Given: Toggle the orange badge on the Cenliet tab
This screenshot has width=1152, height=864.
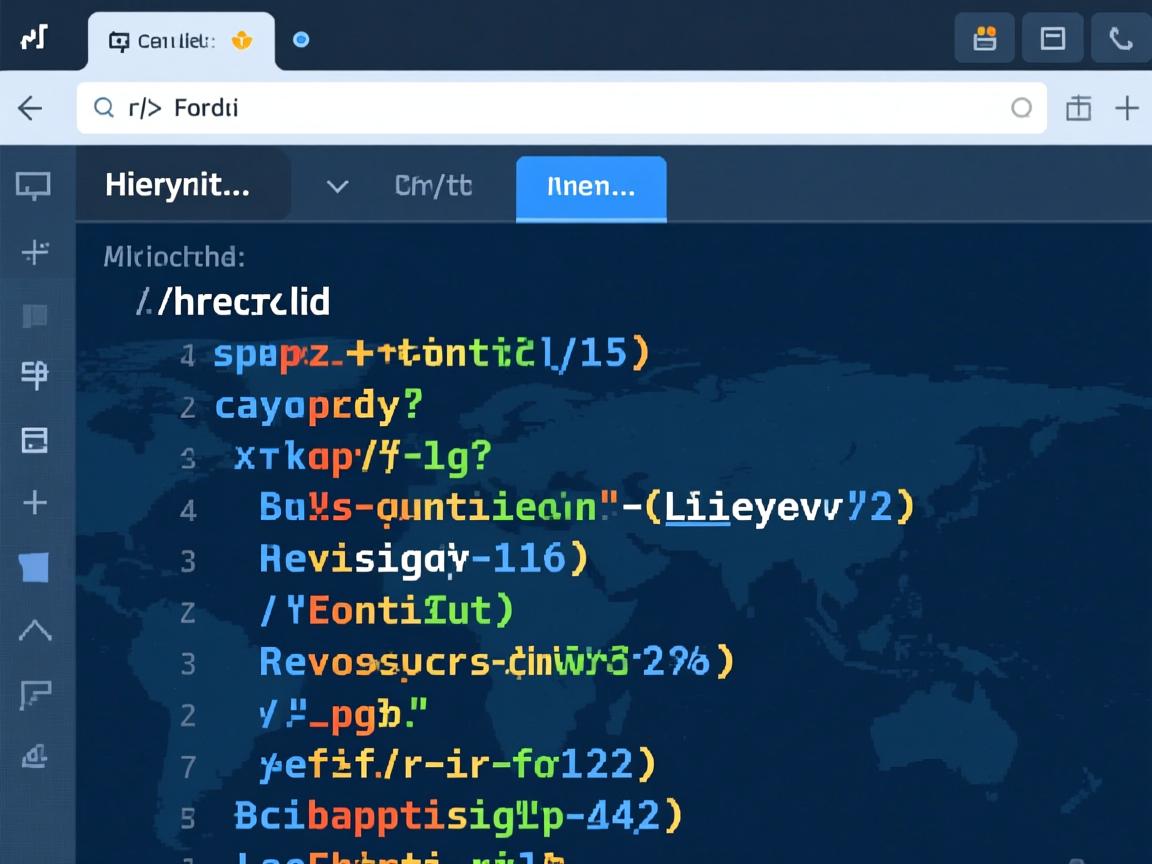Looking at the screenshot, I should tap(240, 40).
